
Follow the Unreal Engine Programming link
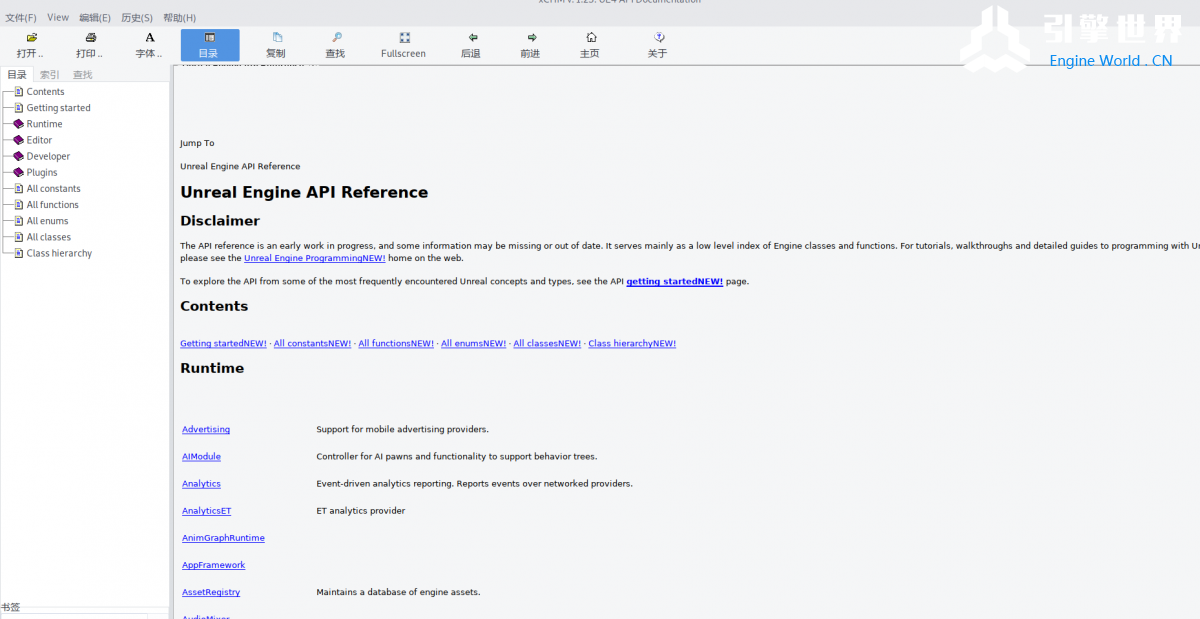click(314, 258)
